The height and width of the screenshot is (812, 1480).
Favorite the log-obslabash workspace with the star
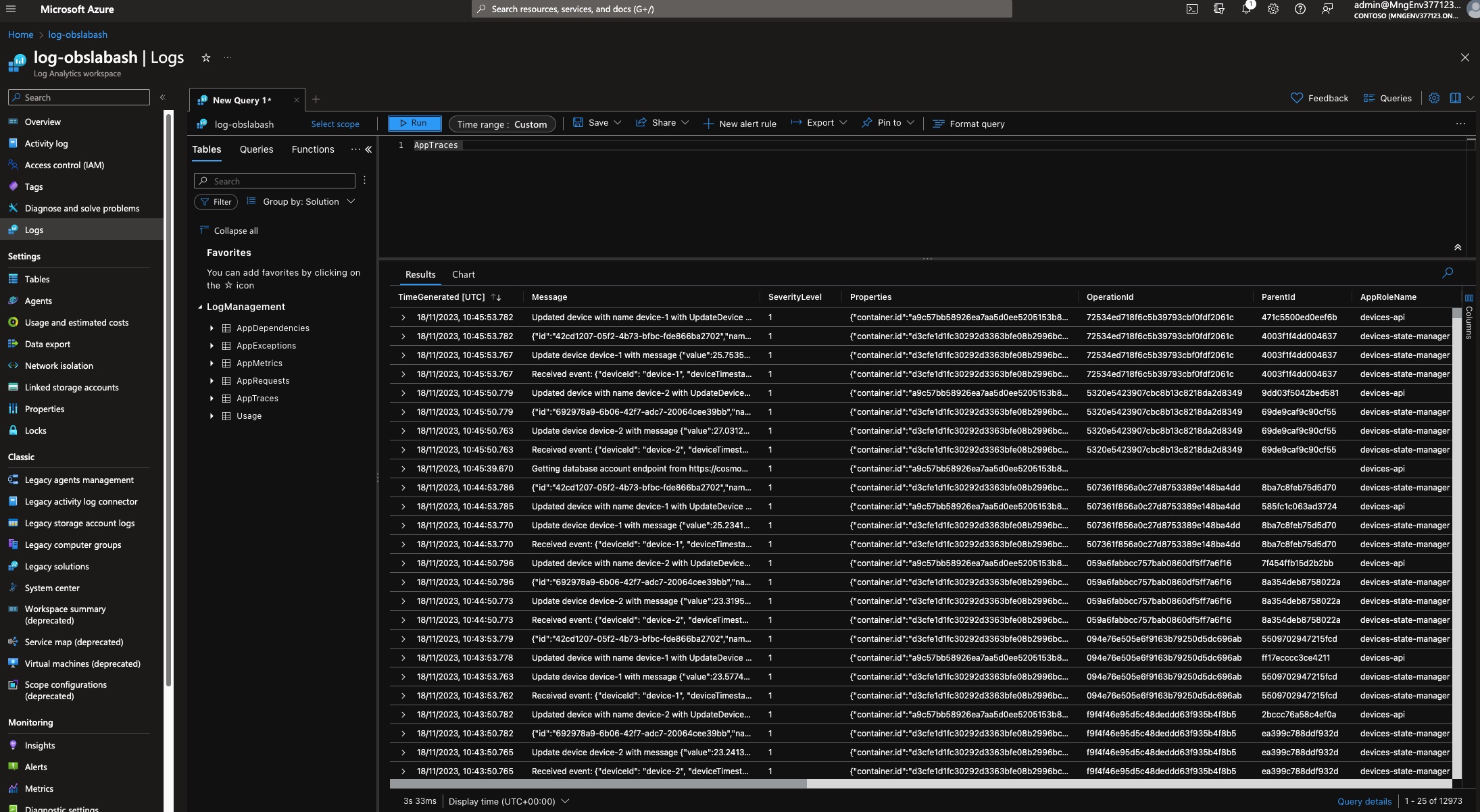(x=206, y=58)
